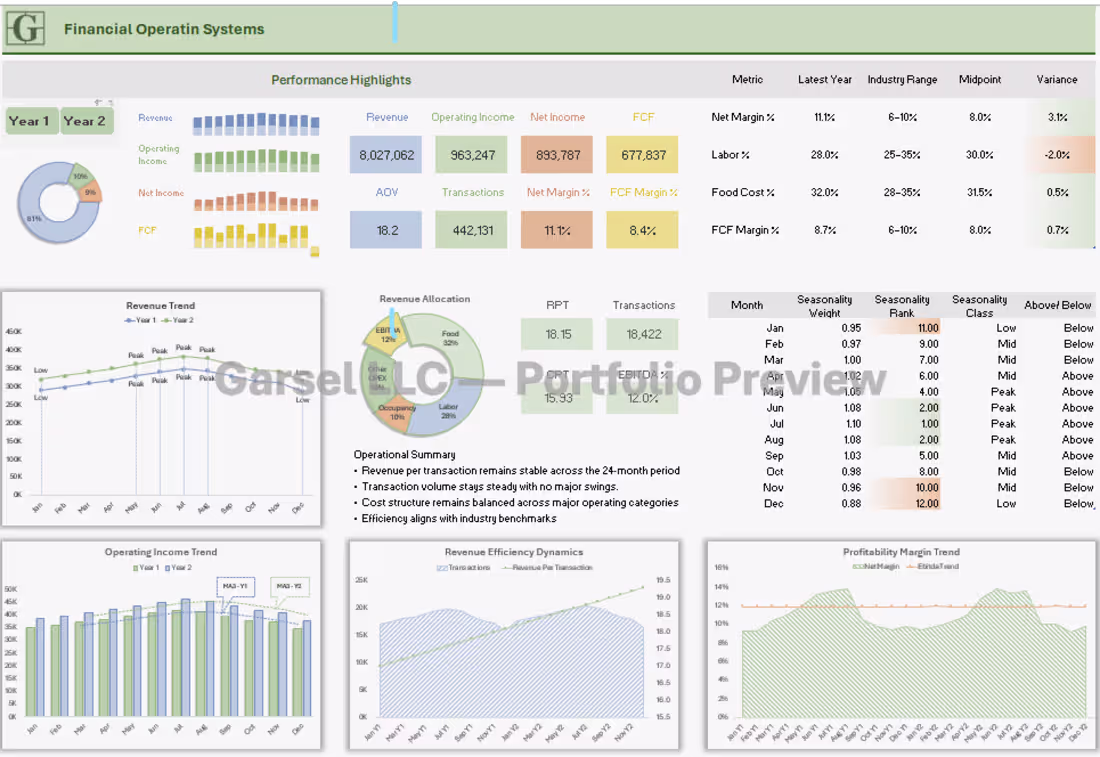Viewport: 1100px width, 757px height.
Task: Click the Financial Operatin Systems title
Action: pyautogui.click(x=164, y=29)
